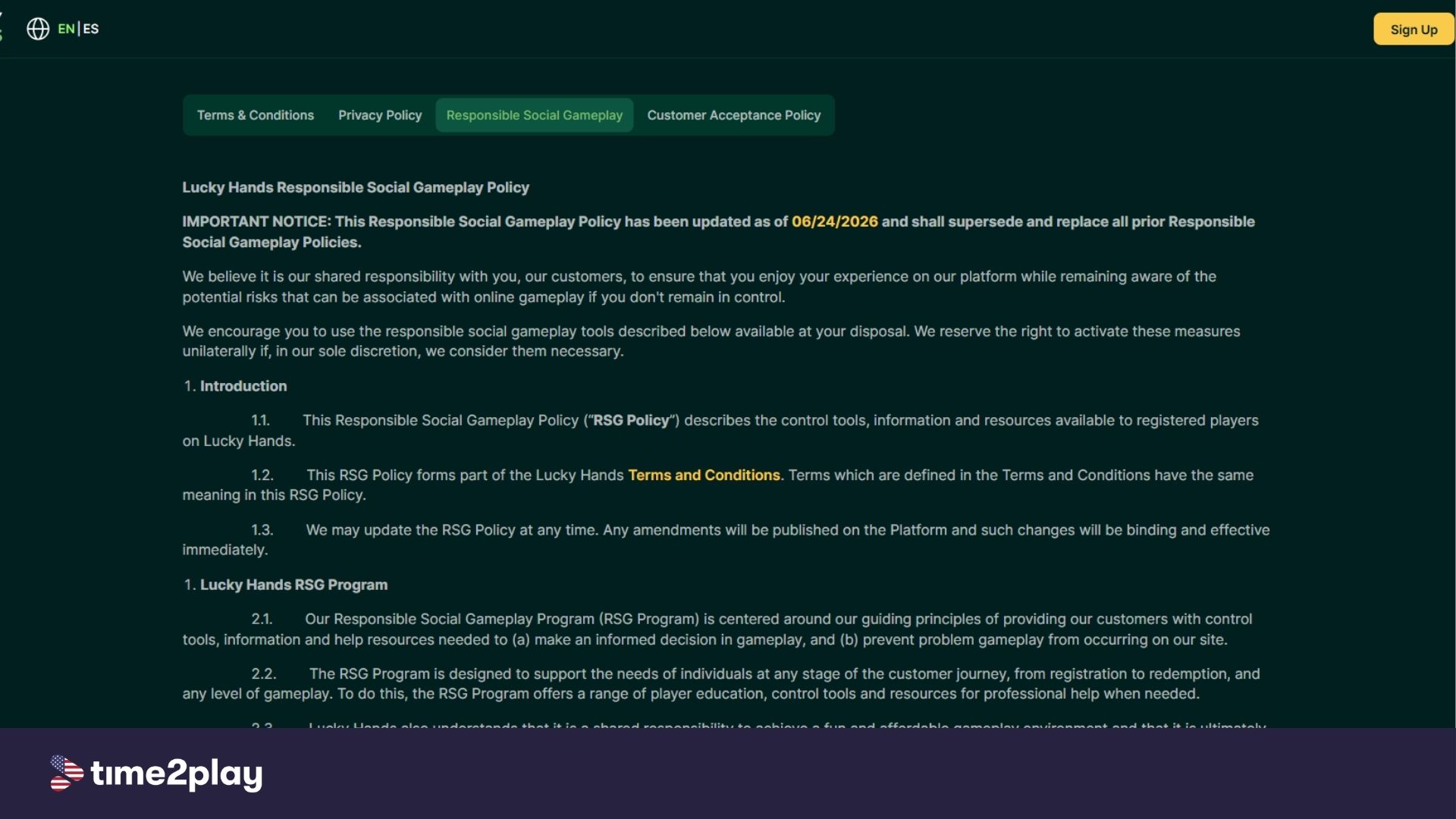Switch language to EN
The height and width of the screenshot is (819, 1456).
pyautogui.click(x=66, y=29)
